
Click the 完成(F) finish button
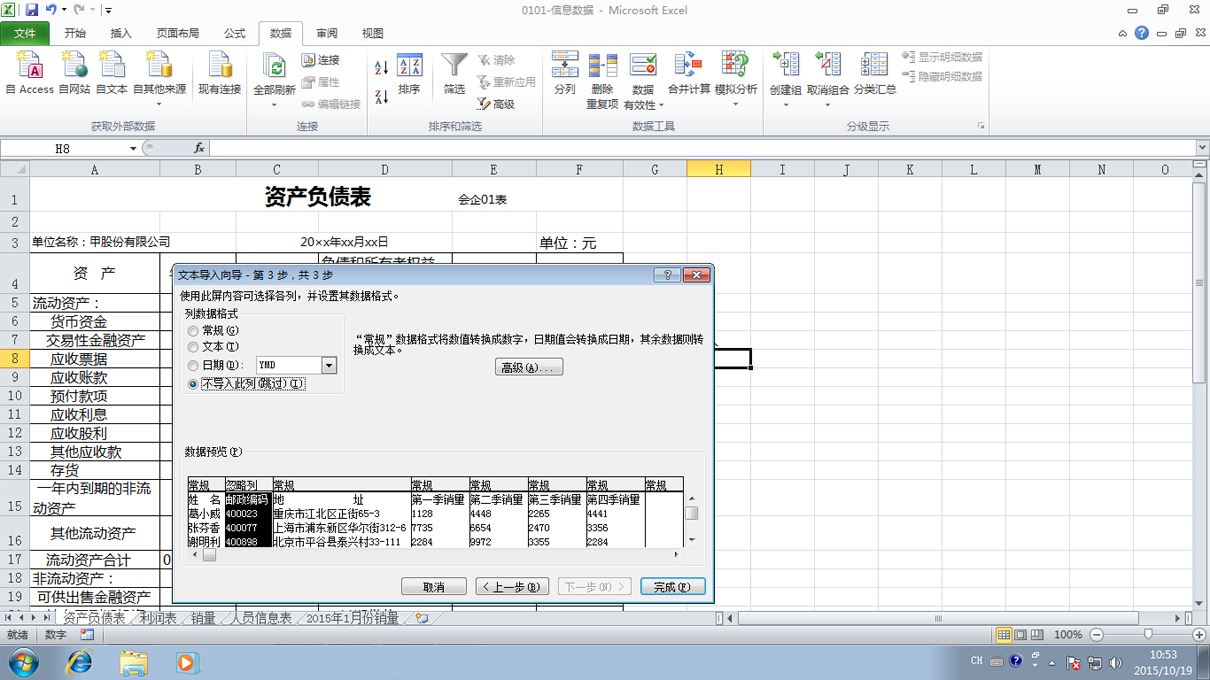(673, 587)
